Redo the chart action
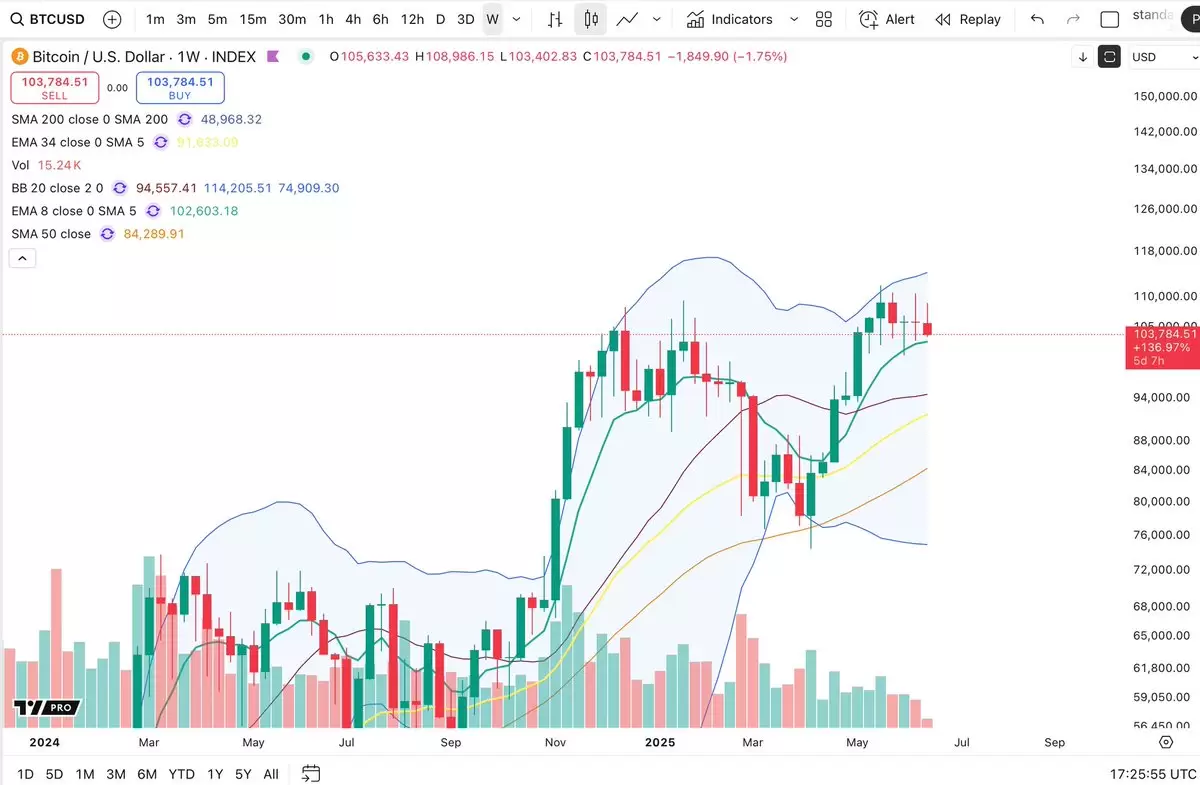Viewport: 1200px width, 785px height. pos(1073,19)
